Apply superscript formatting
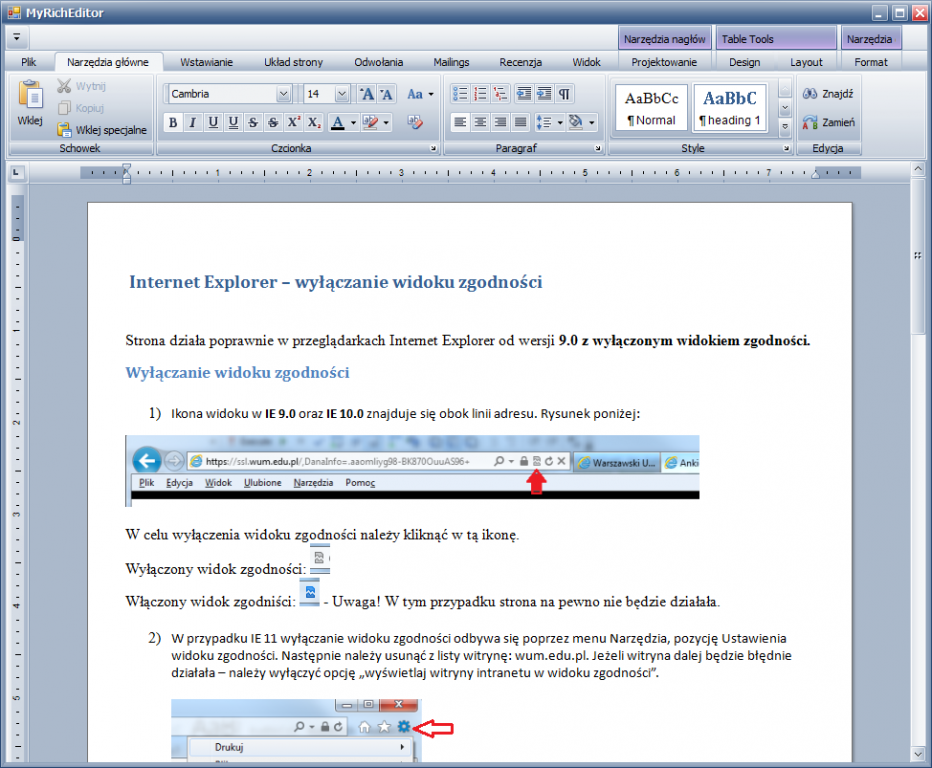Image resolution: width=932 pixels, height=768 pixels. (294, 122)
